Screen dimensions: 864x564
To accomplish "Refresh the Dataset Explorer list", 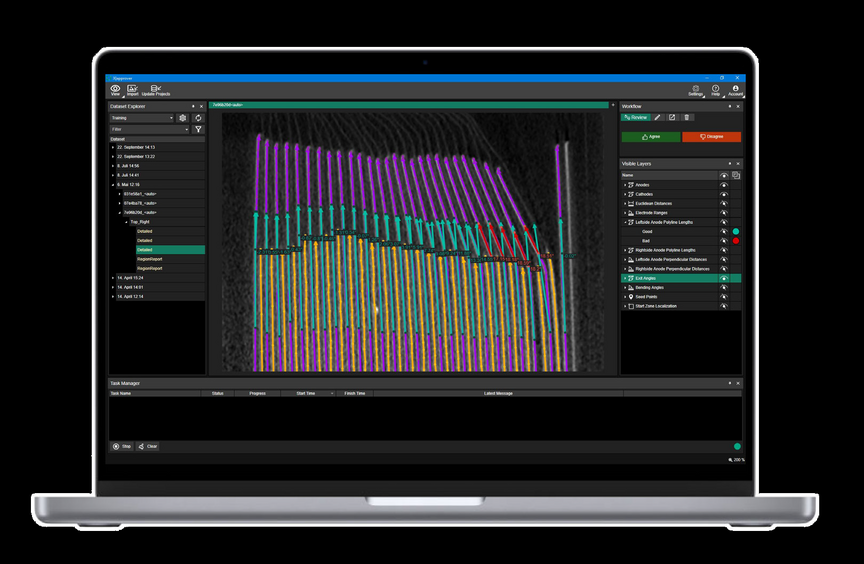I will click(x=198, y=118).
